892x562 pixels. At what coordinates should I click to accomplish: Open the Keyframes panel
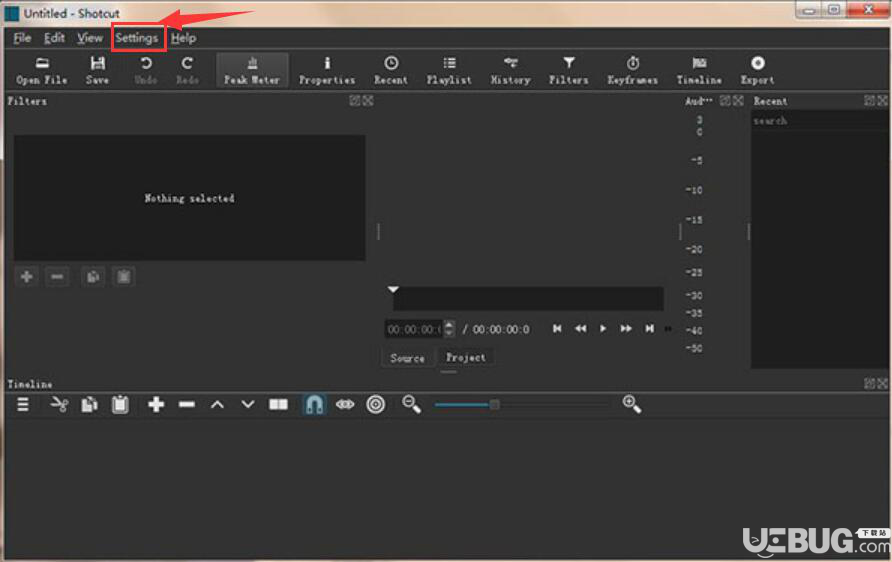tap(632, 71)
